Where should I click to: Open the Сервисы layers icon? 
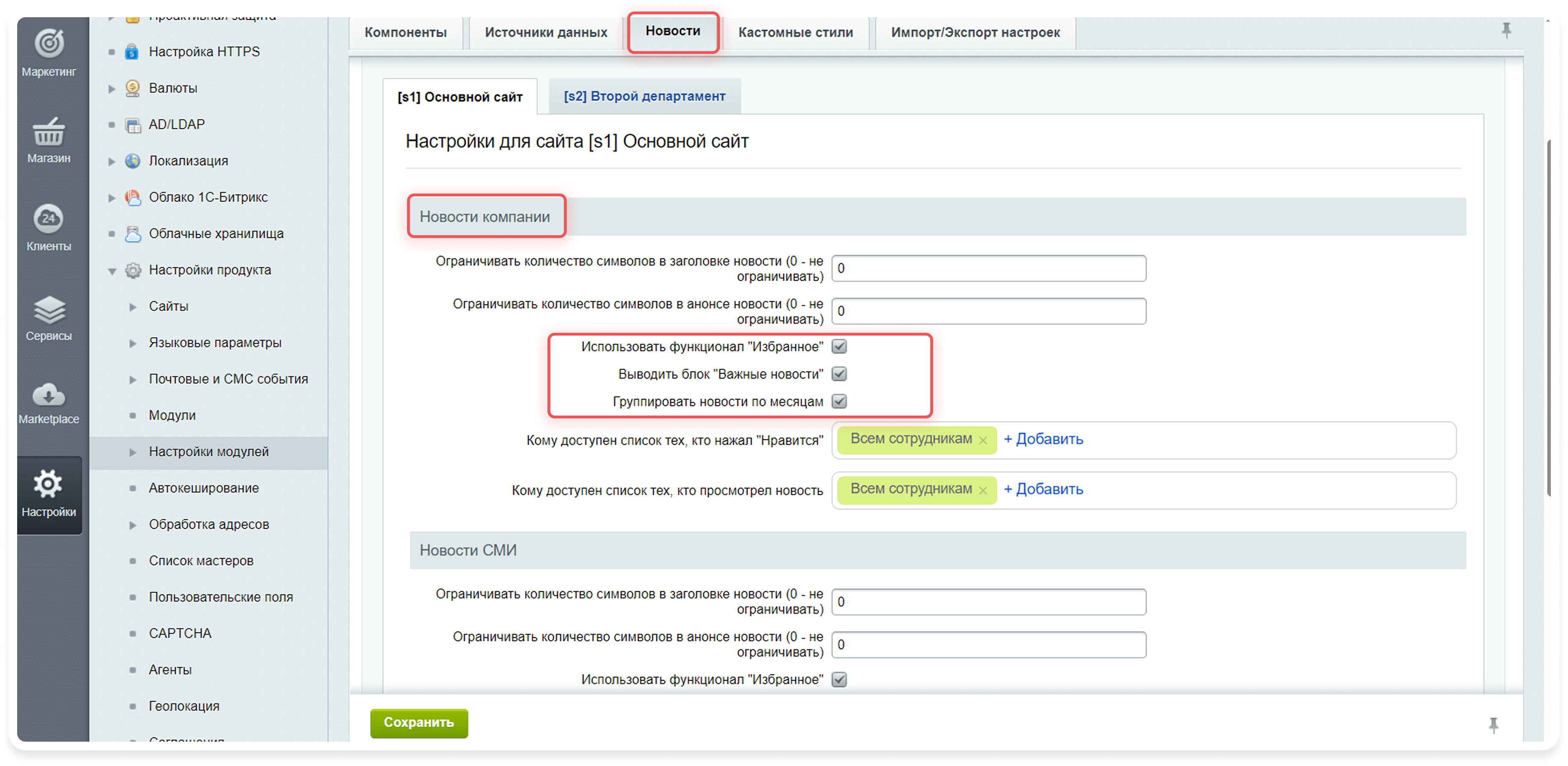coord(49,309)
